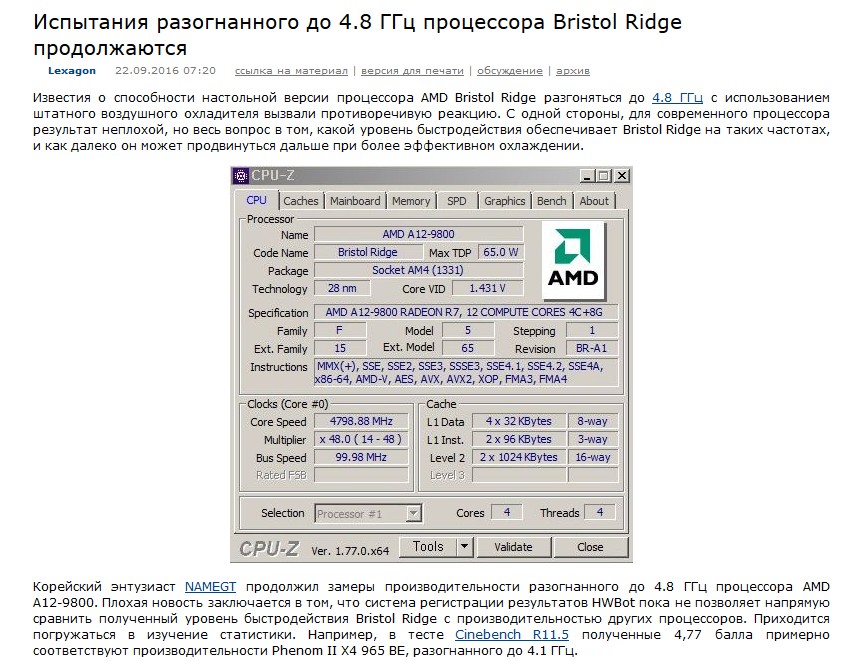The height and width of the screenshot is (661, 866).
Task: Click the Tools button
Action: click(x=428, y=547)
